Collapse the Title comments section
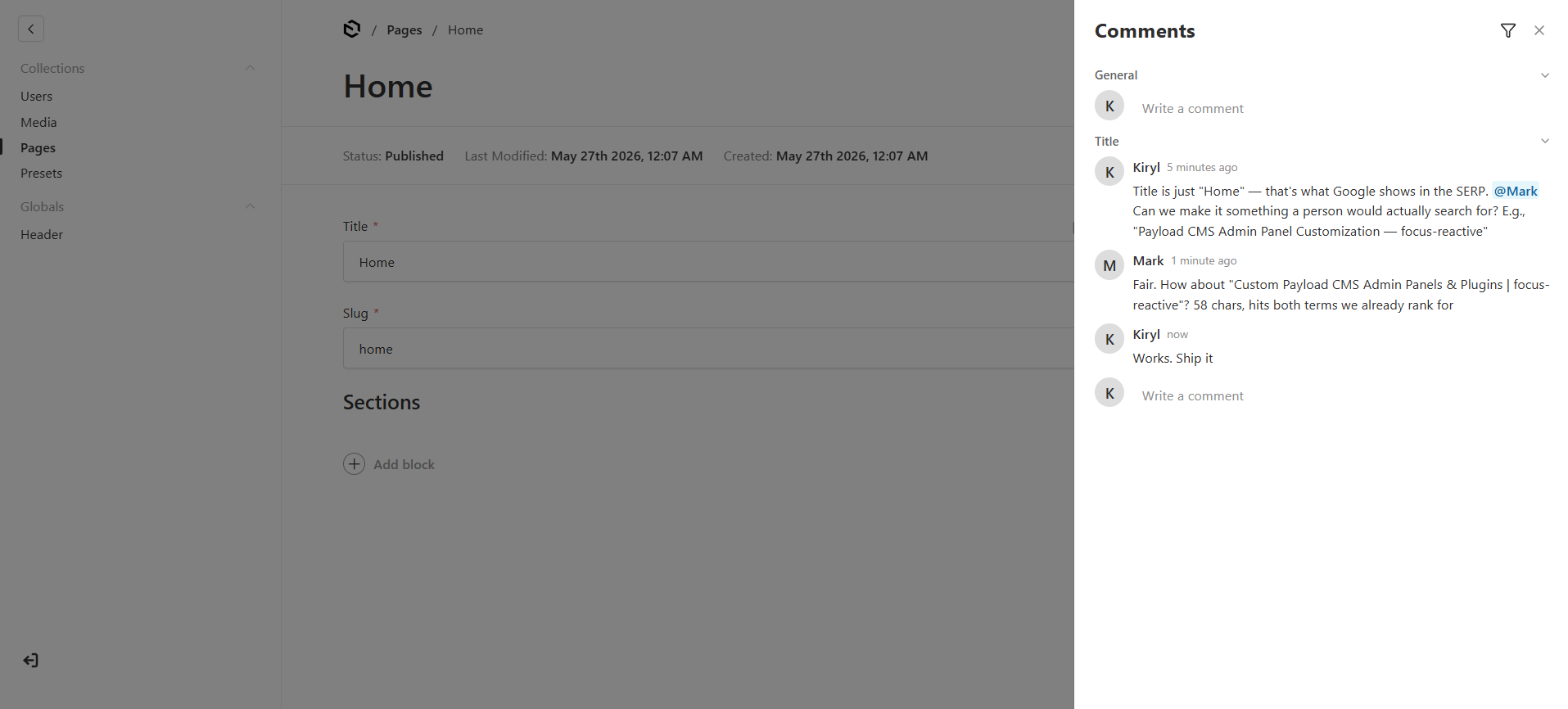 (x=1544, y=141)
